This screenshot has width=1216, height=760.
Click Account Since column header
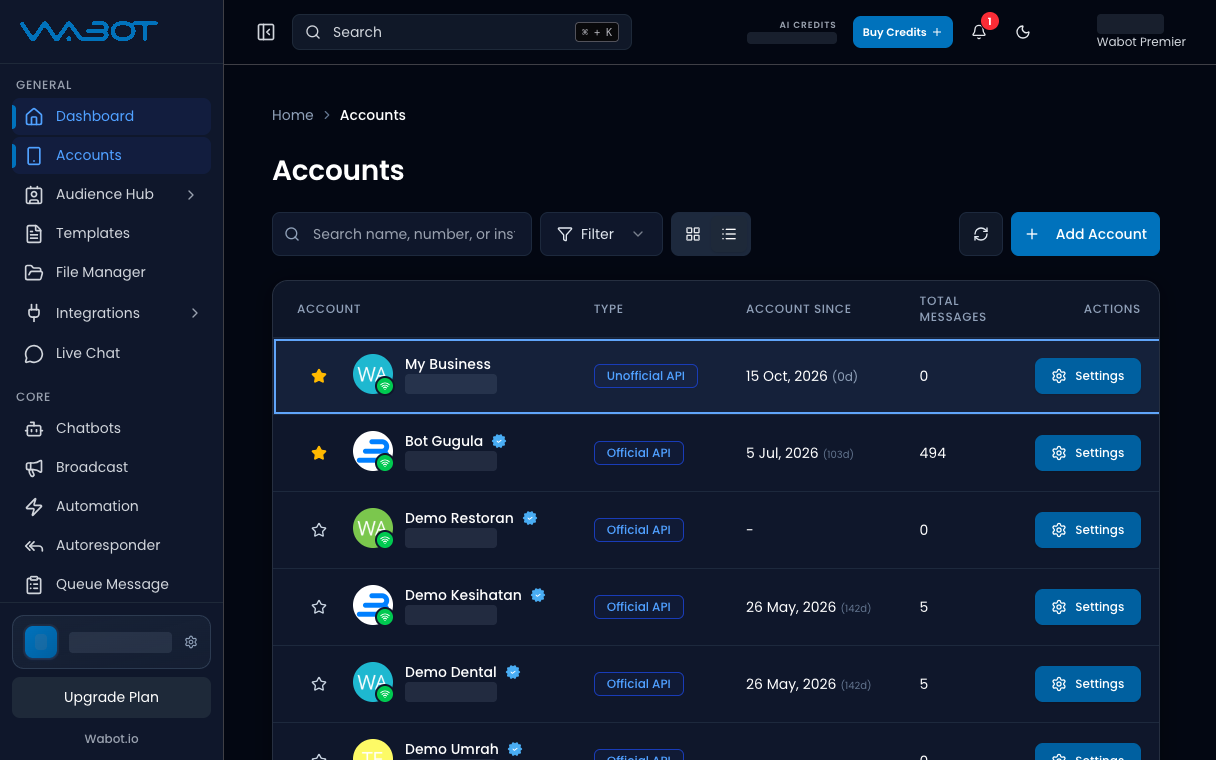[798, 309]
